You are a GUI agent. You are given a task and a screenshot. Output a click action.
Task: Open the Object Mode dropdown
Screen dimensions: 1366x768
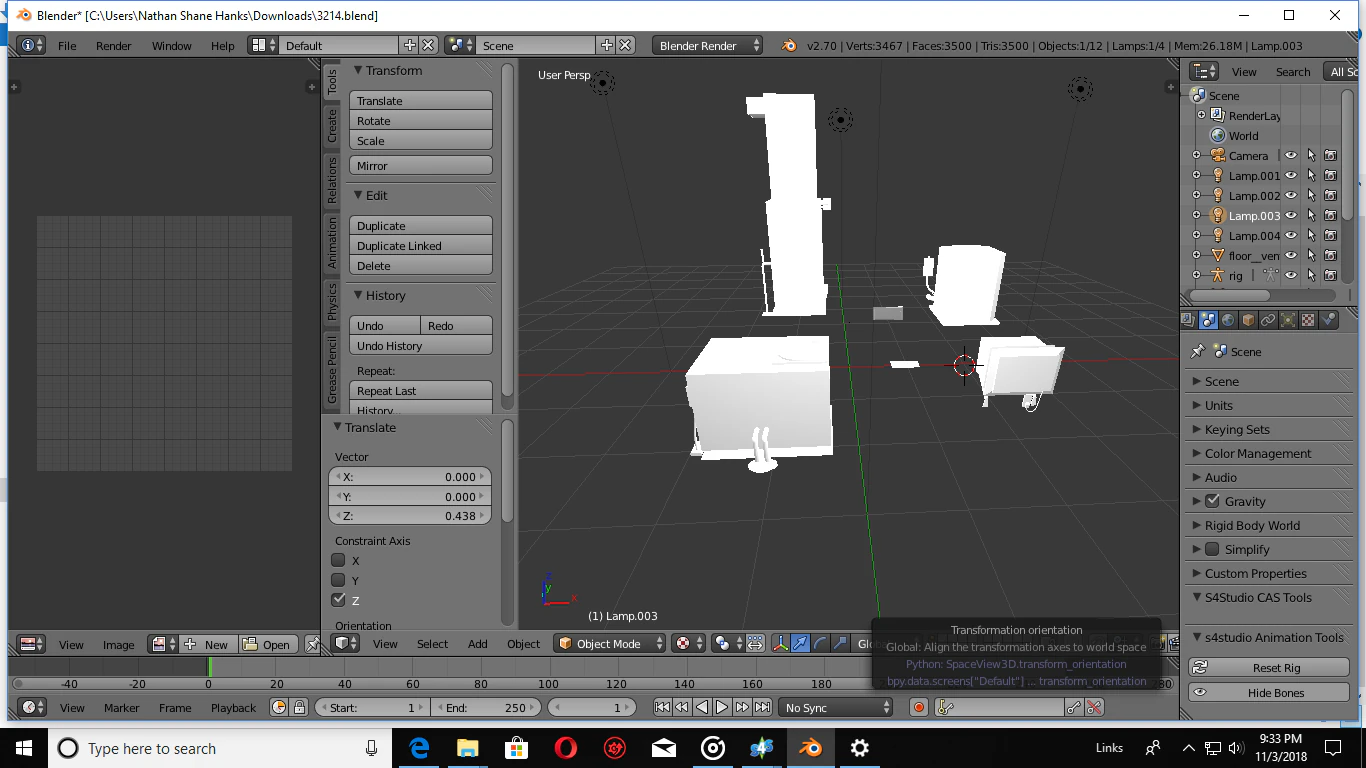pos(610,644)
